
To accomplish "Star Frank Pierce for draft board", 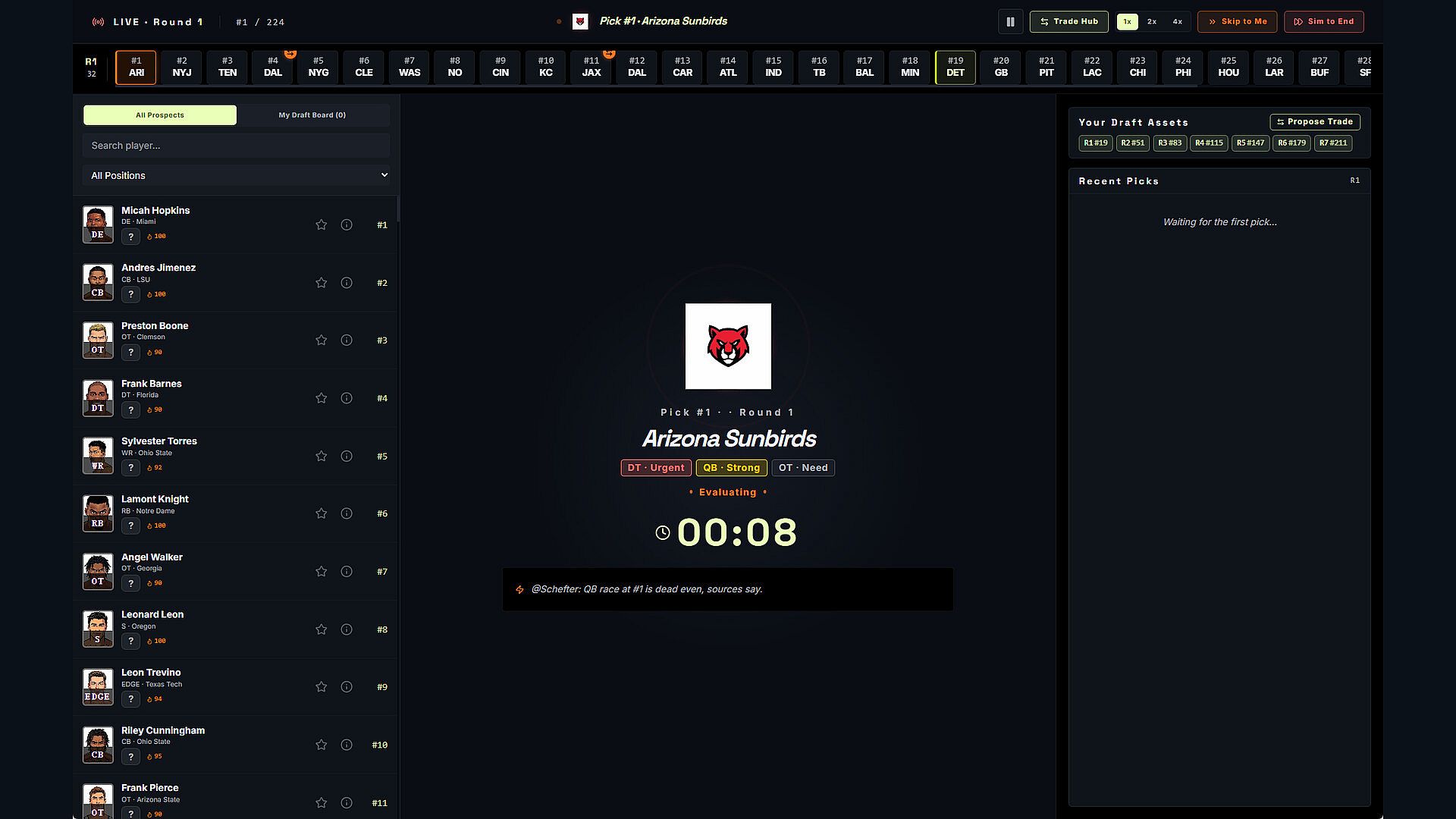I will (322, 803).
